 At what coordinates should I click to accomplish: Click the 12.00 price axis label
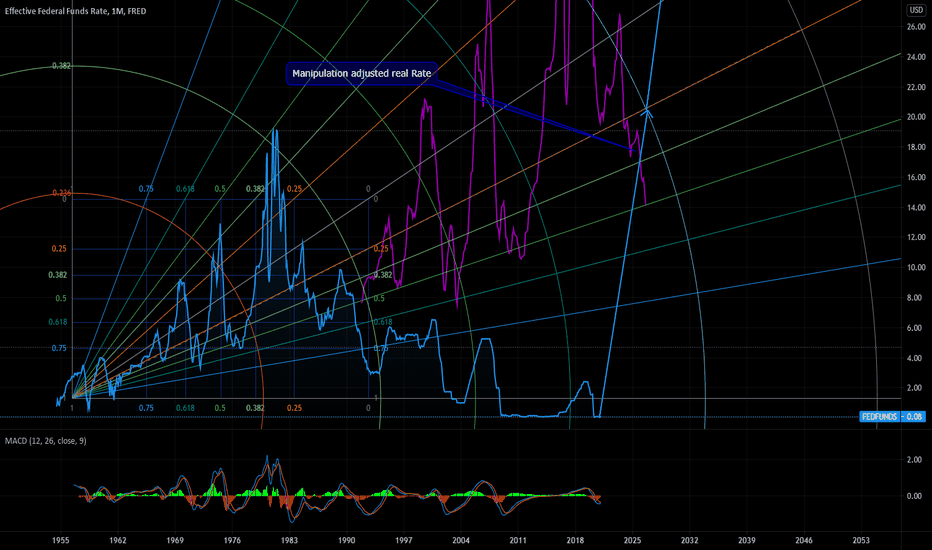click(916, 237)
